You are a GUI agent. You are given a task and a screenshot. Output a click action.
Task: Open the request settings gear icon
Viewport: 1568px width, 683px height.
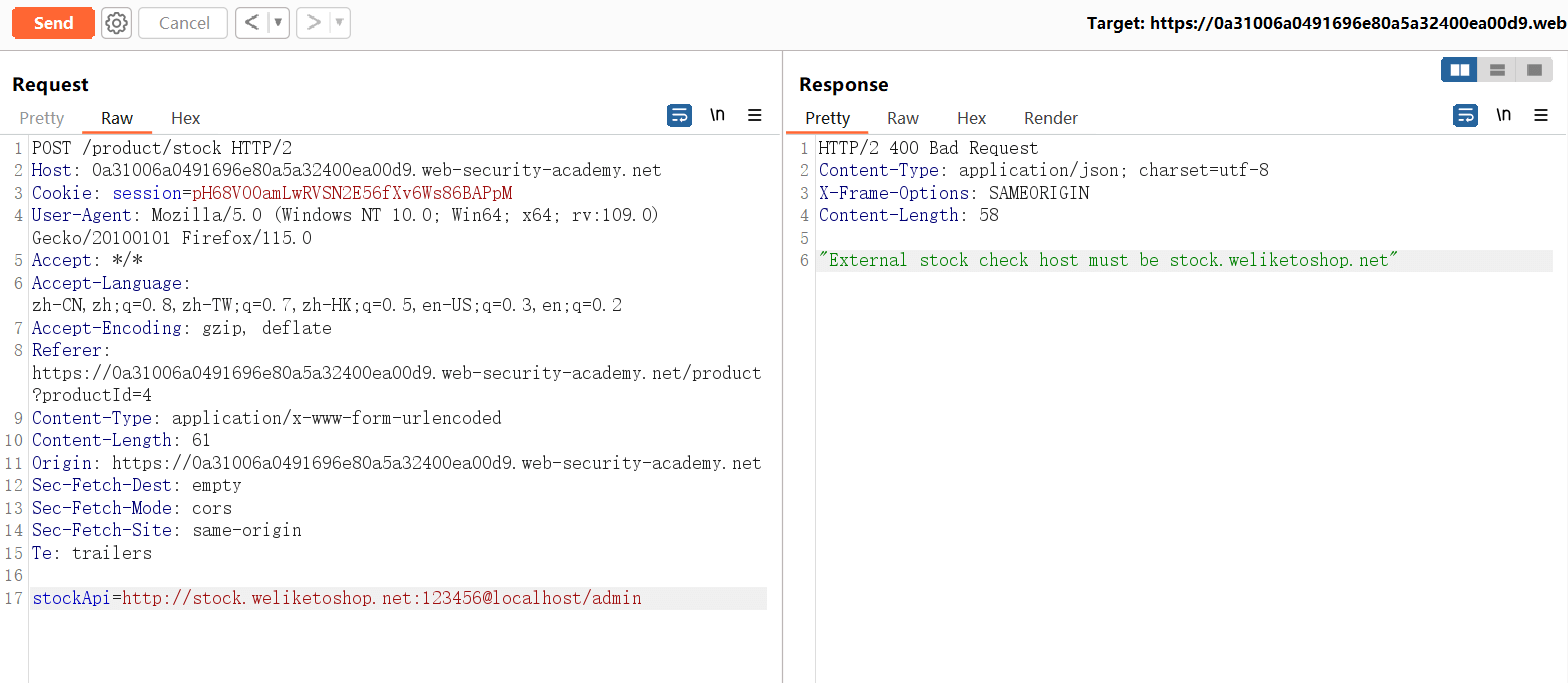pyautogui.click(x=117, y=23)
